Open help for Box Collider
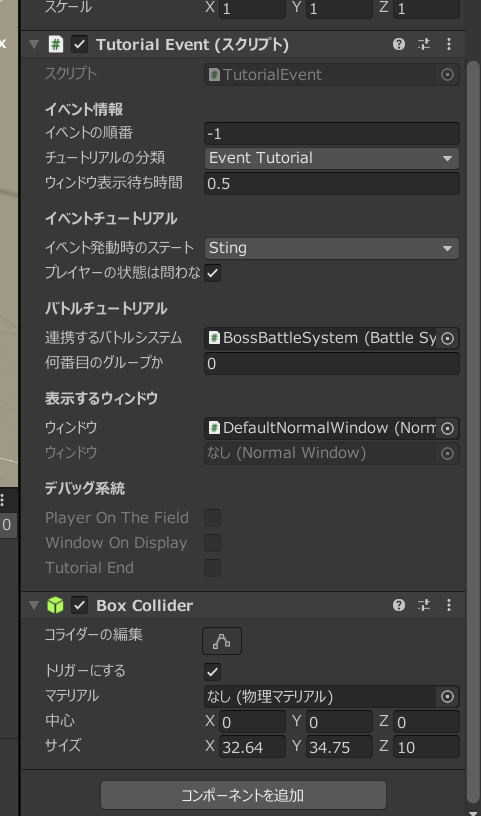 (399, 605)
